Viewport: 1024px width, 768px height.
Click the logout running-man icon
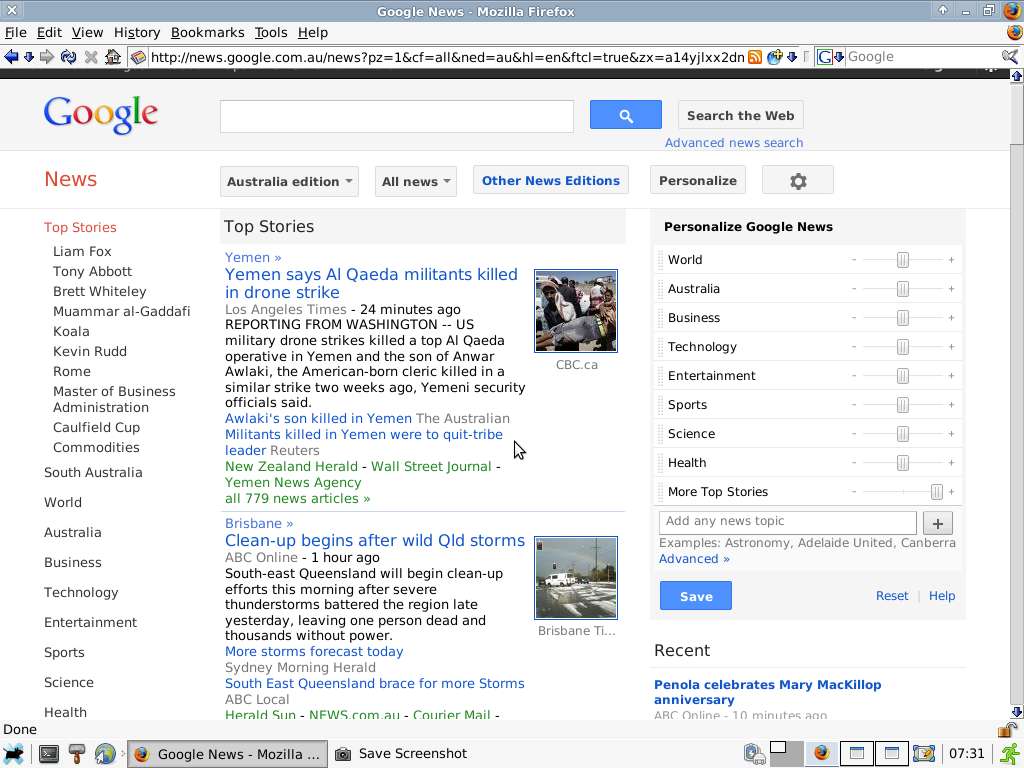pyautogui.click(x=1010, y=754)
